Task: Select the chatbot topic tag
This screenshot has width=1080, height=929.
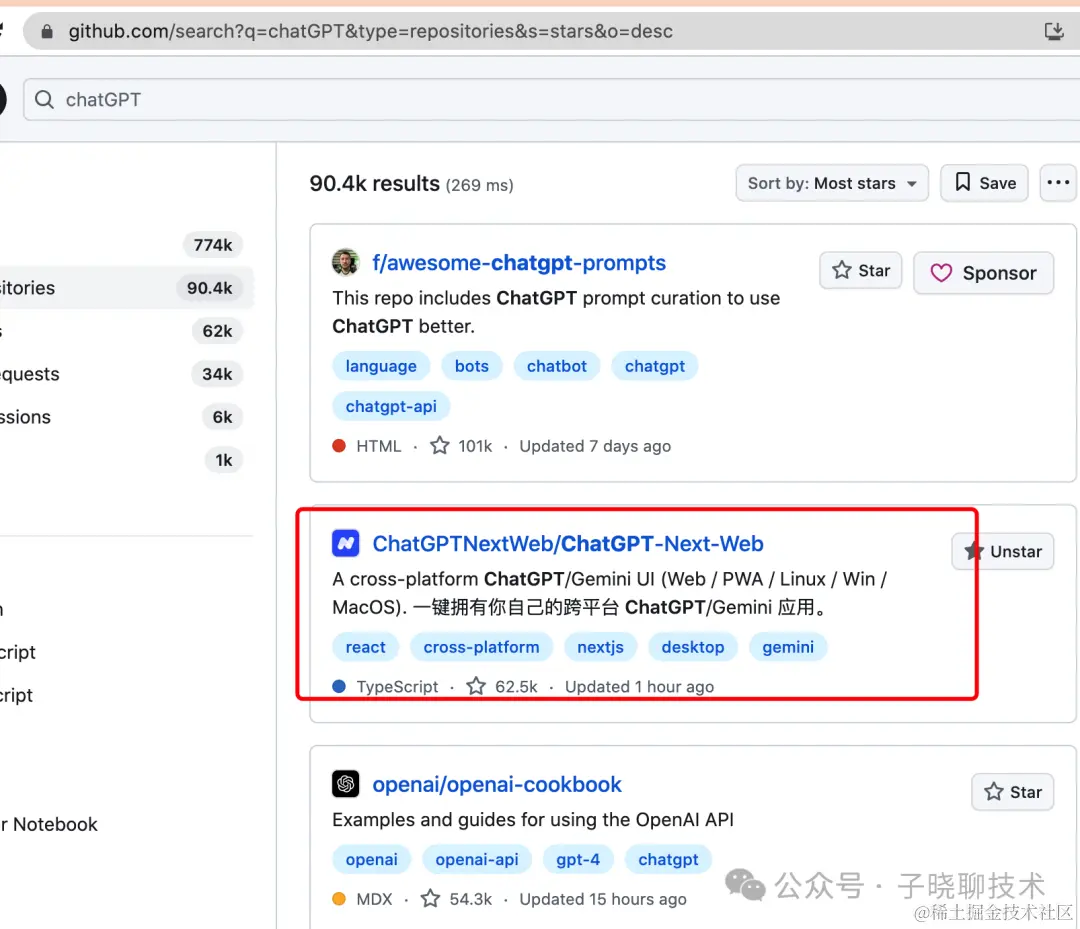Action: click(x=557, y=366)
